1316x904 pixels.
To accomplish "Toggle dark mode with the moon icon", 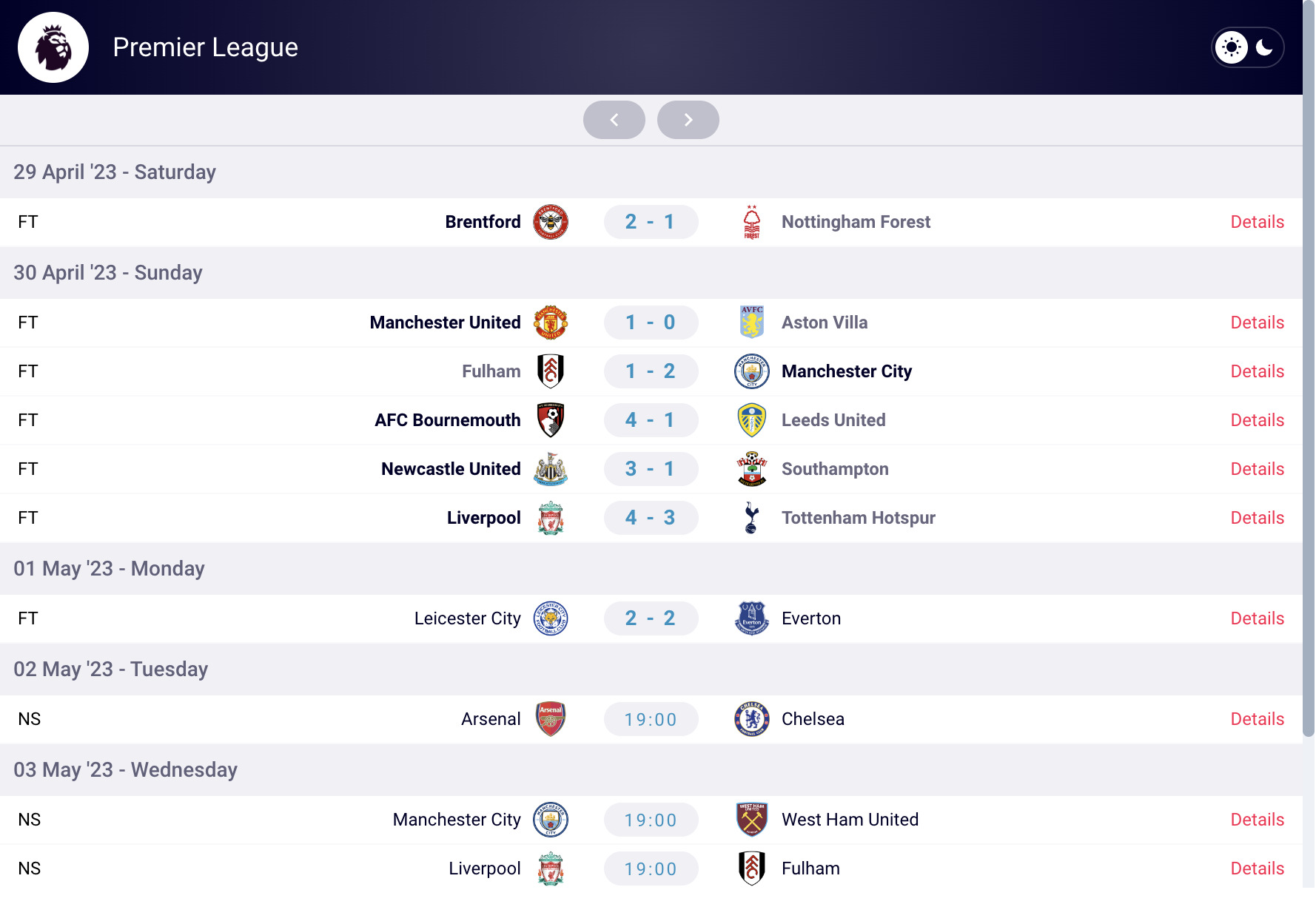I will tap(1263, 47).
